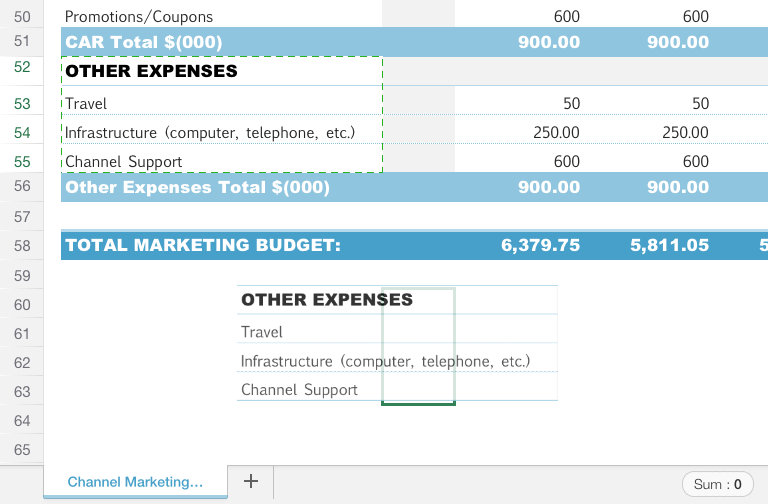Viewport: 768px width, 504px height.
Task: Select the Promotions/Coupons cell
Action: pyautogui.click(x=139, y=16)
